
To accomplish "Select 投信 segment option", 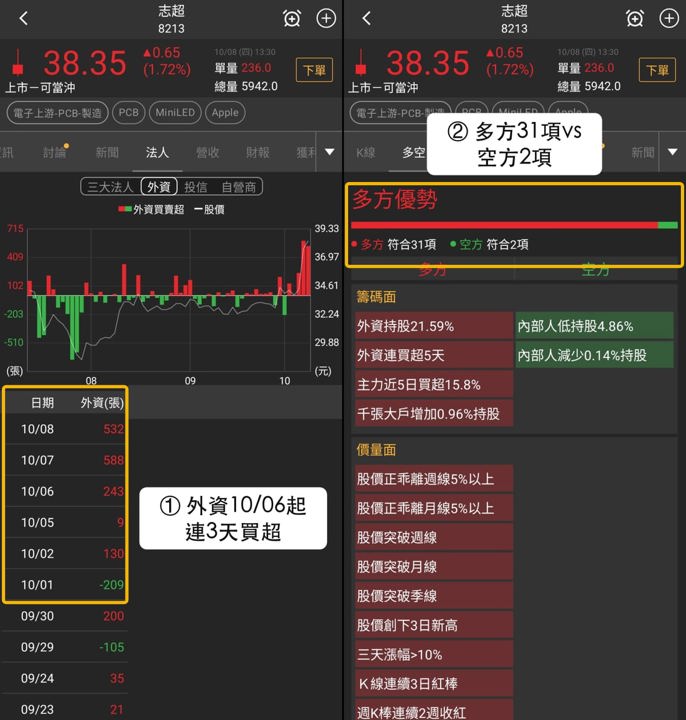I will pyautogui.click(x=196, y=187).
